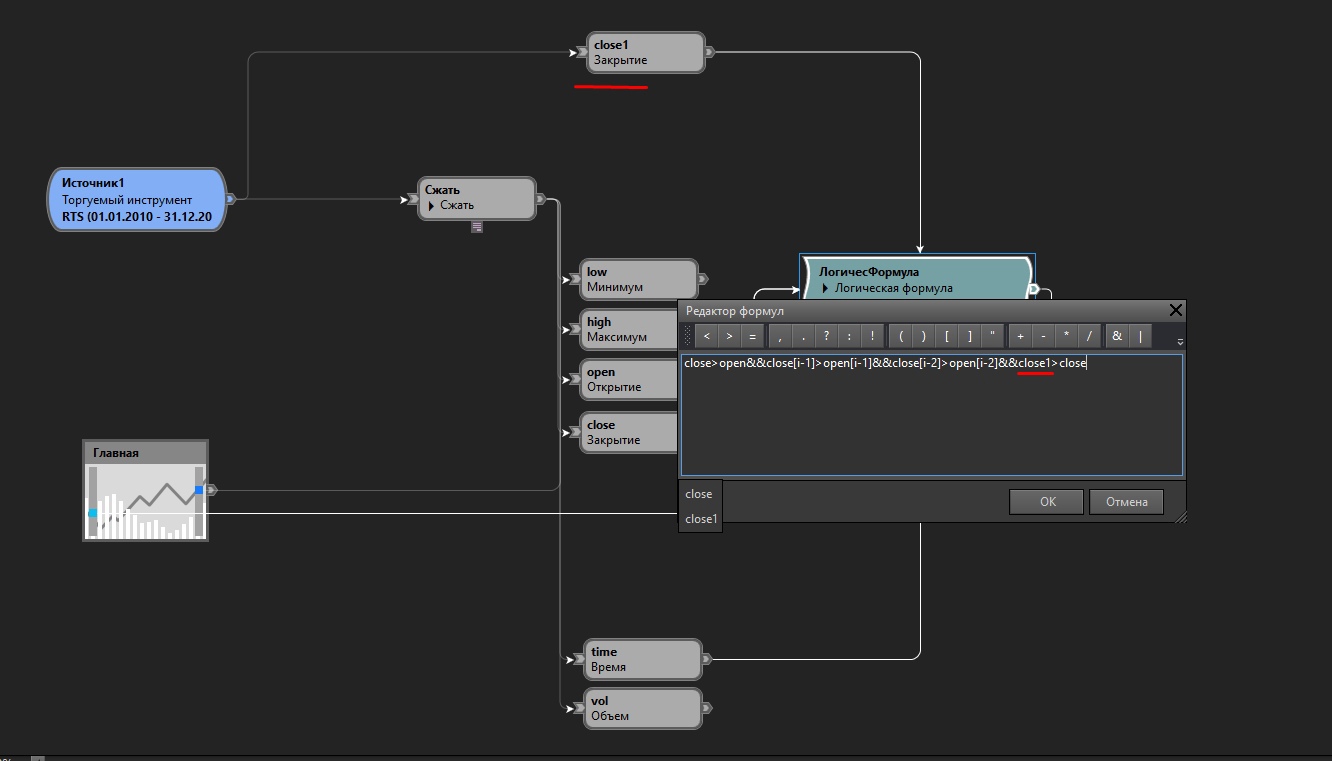Click the input connector of high block
1332x761 pixels.
coord(574,329)
